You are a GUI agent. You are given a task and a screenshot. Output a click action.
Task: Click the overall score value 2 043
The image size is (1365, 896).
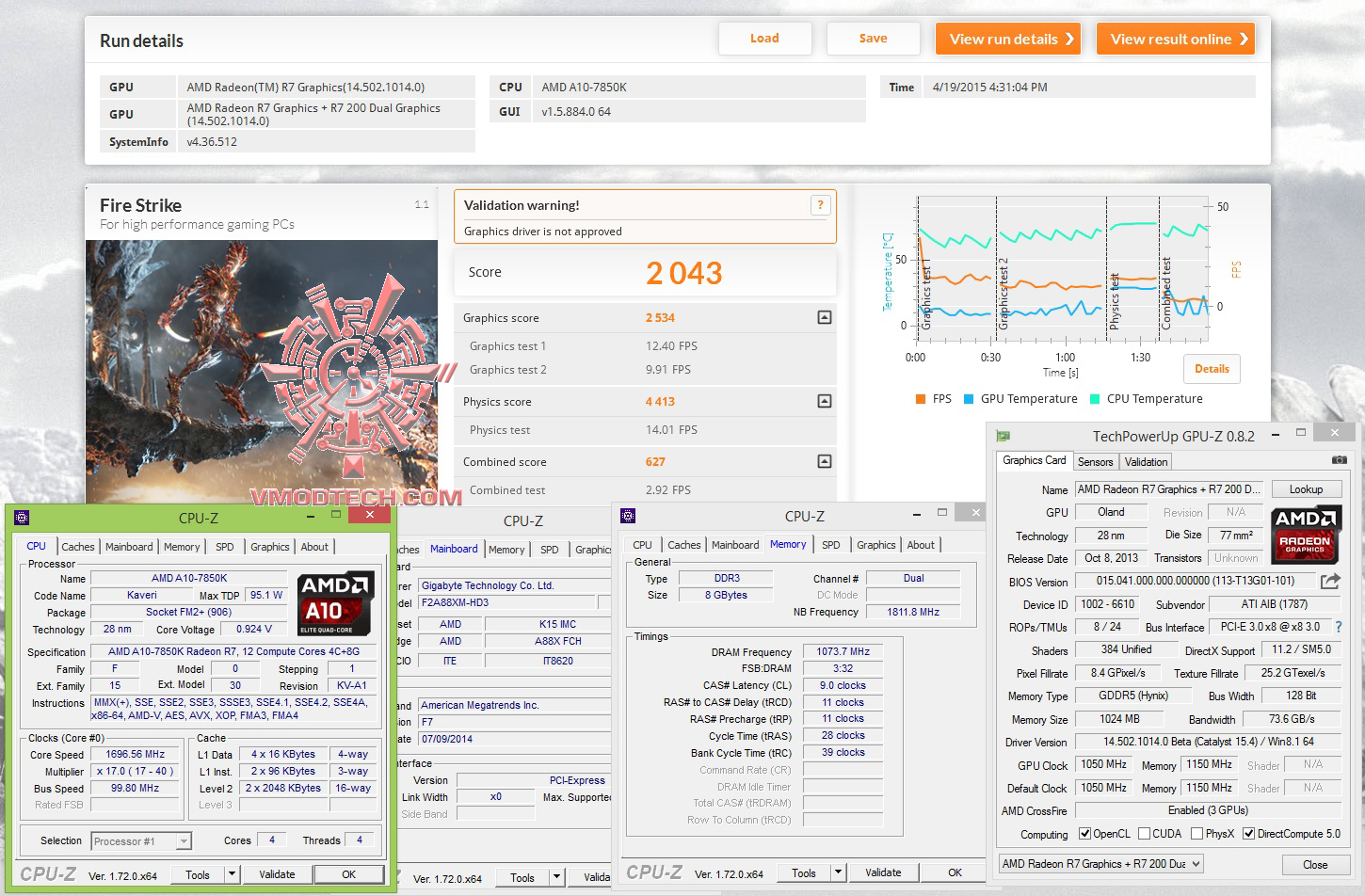tap(684, 273)
